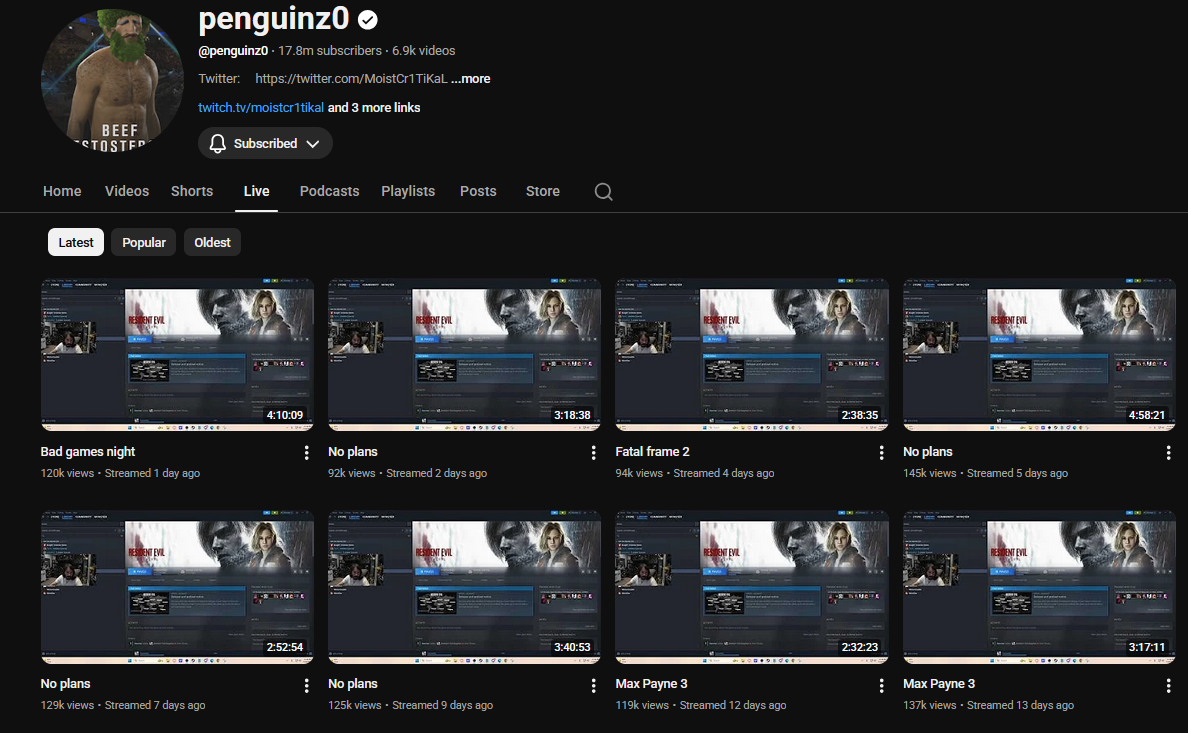The image size is (1188, 733).
Task: Open three-dot menu for Max Payne 3 137k views
Action: point(1168,685)
